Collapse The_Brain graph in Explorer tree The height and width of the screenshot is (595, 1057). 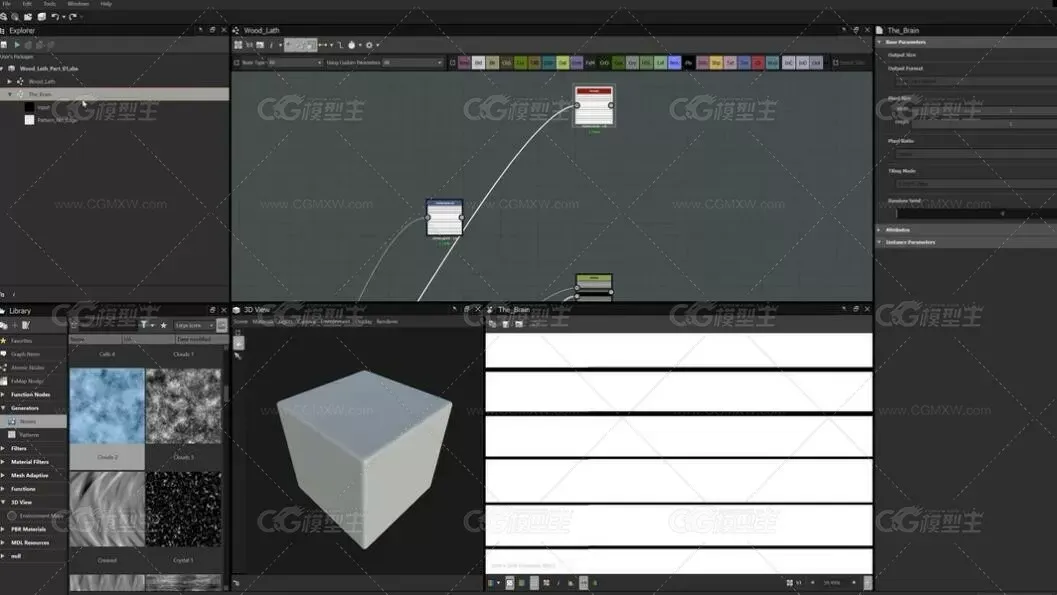tap(9, 94)
